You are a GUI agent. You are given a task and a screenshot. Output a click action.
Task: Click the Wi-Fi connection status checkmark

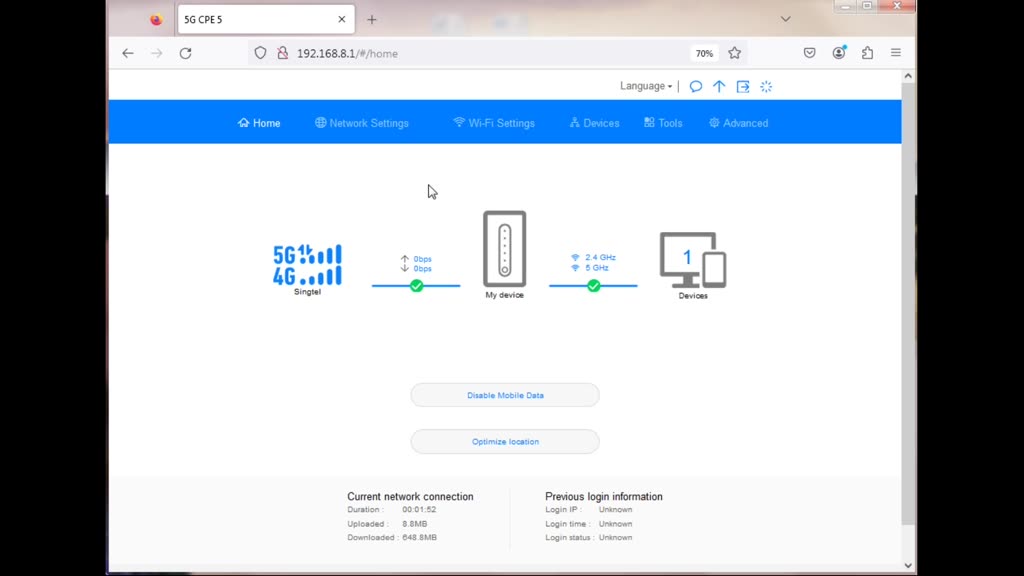594,286
